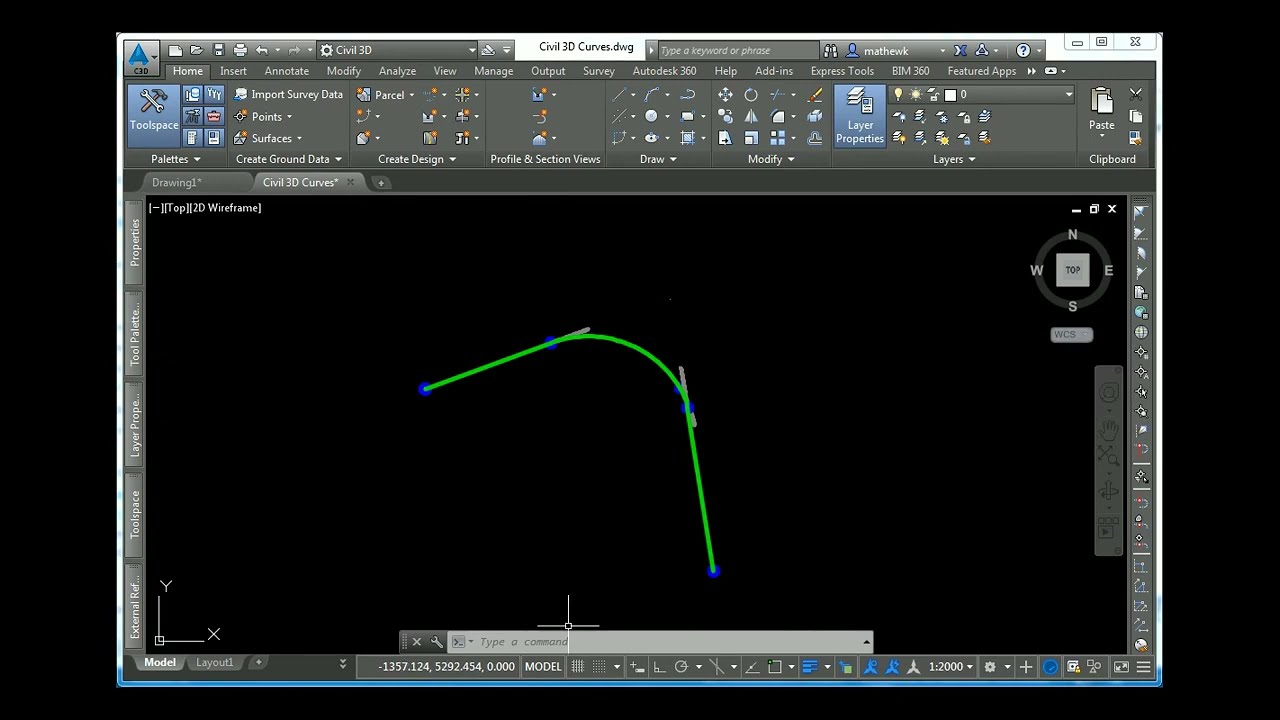The image size is (1280, 720).
Task: Select the Hatch tool in Draw panel
Action: (687, 138)
